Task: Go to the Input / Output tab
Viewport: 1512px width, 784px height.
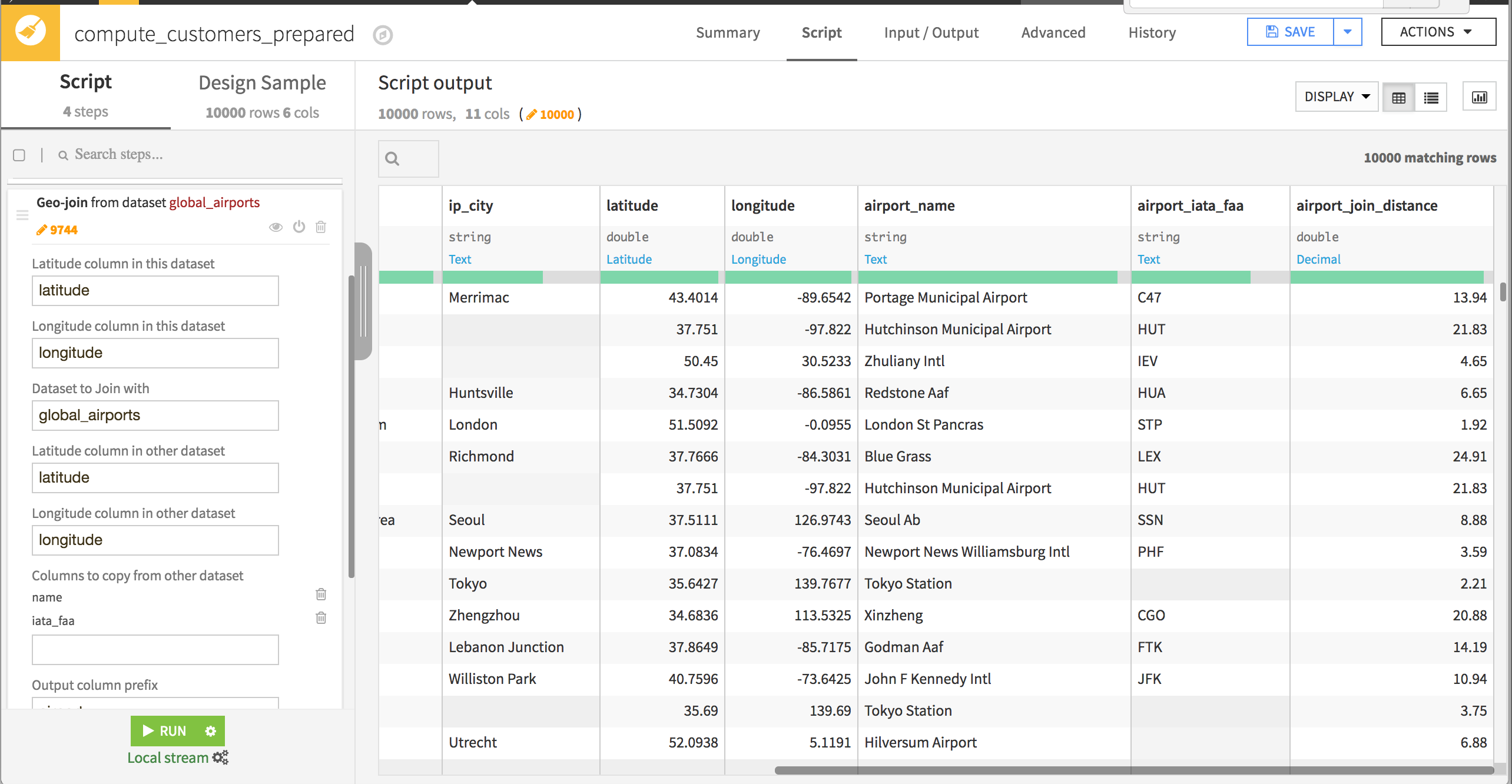Action: tap(931, 33)
